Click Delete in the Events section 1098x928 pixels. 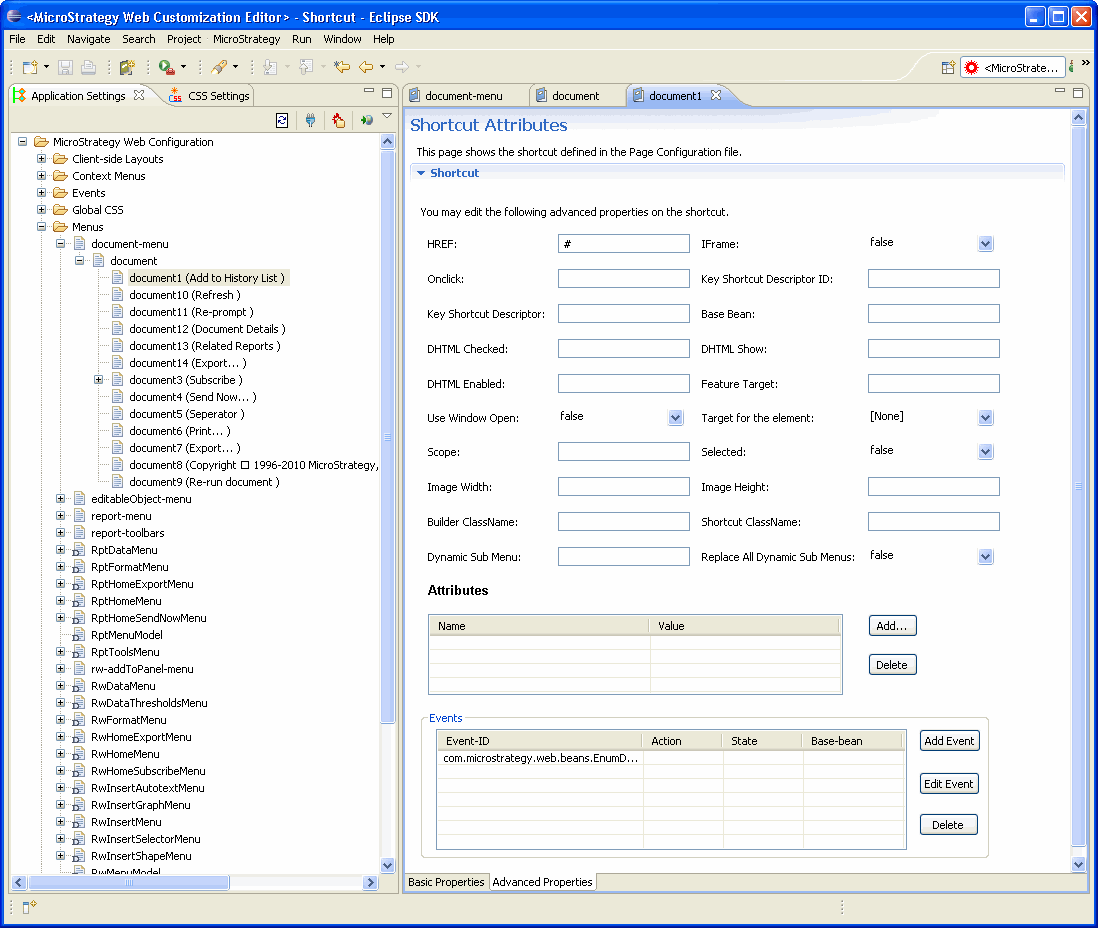(948, 825)
